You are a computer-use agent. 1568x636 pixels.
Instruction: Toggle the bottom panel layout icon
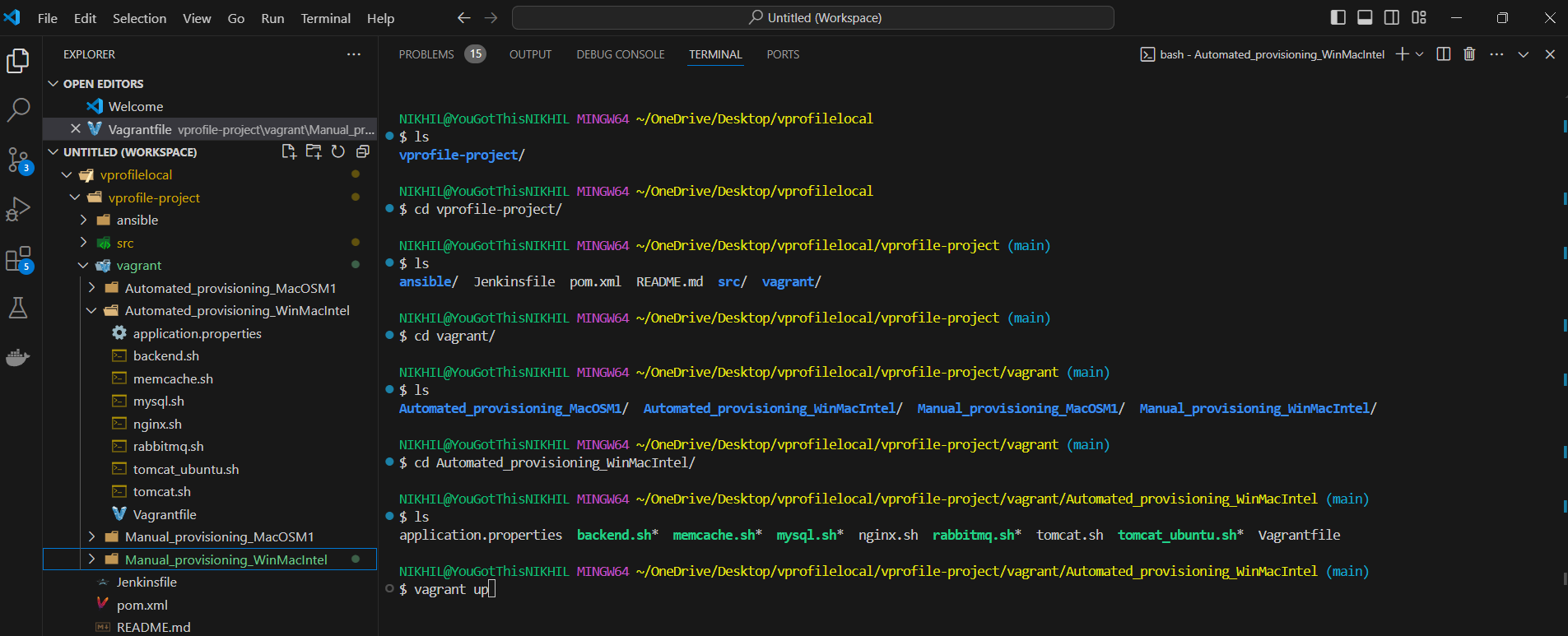point(1365,17)
